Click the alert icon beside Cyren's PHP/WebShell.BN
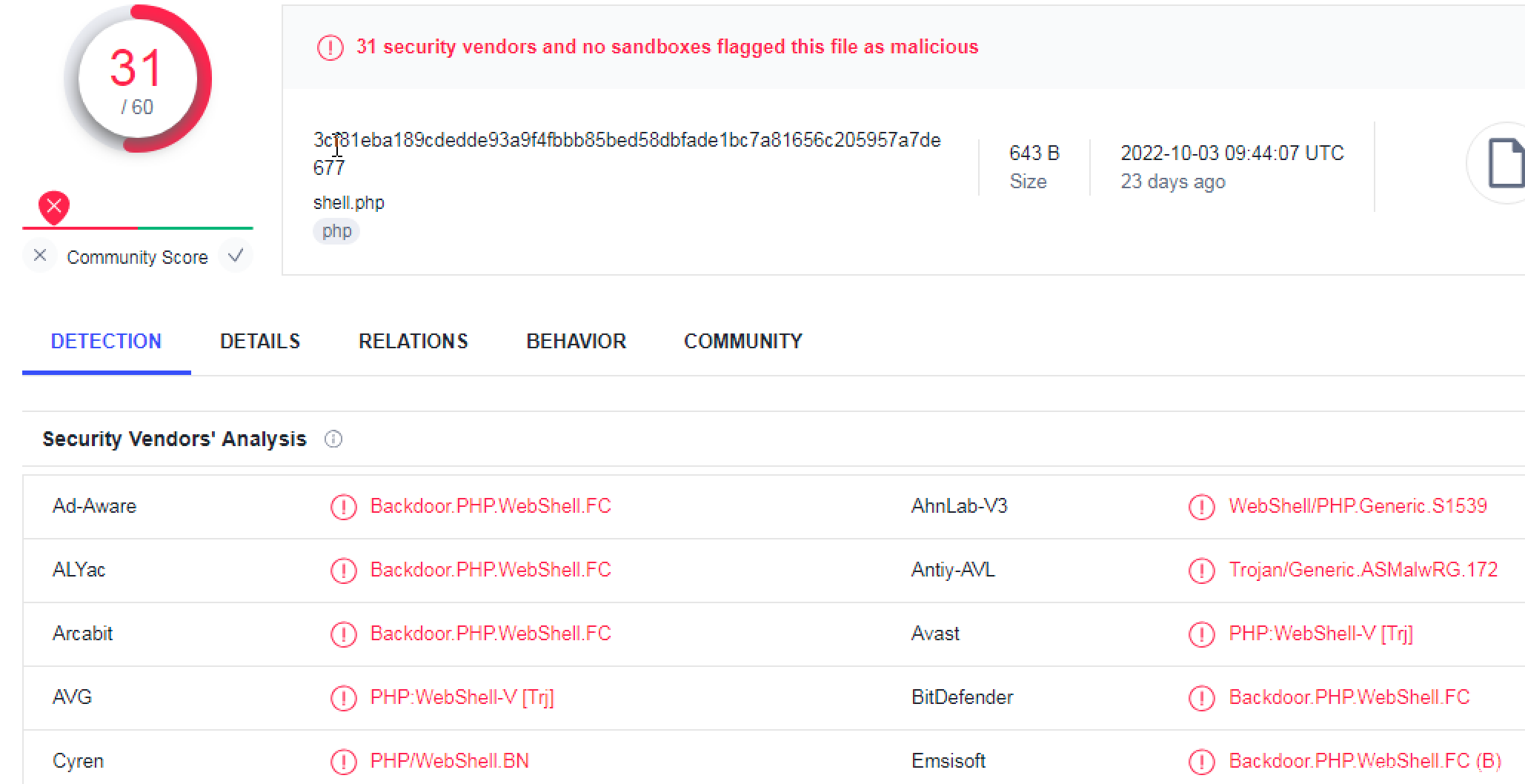Screen dimensions: 1525x784 (x=343, y=762)
